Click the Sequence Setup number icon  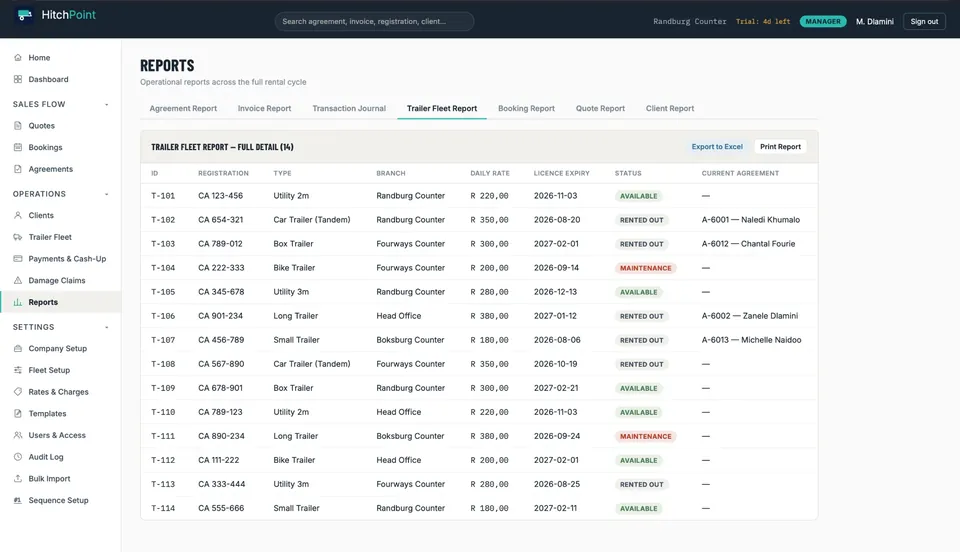18,500
